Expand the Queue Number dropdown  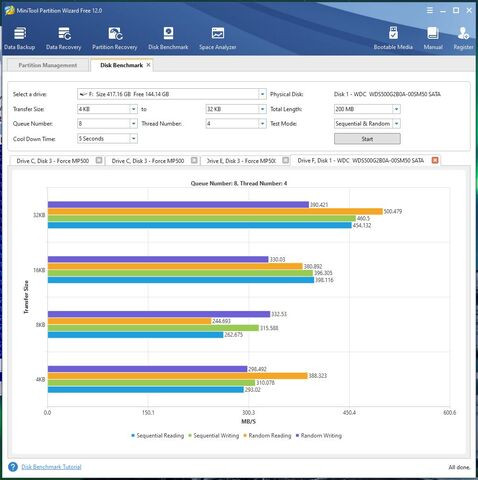tap(133, 124)
